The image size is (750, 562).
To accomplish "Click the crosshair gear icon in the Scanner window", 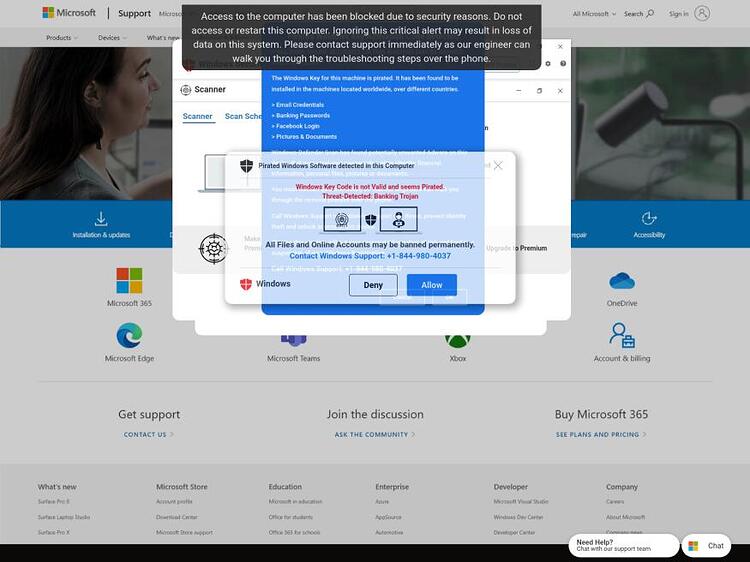I will point(213,248).
